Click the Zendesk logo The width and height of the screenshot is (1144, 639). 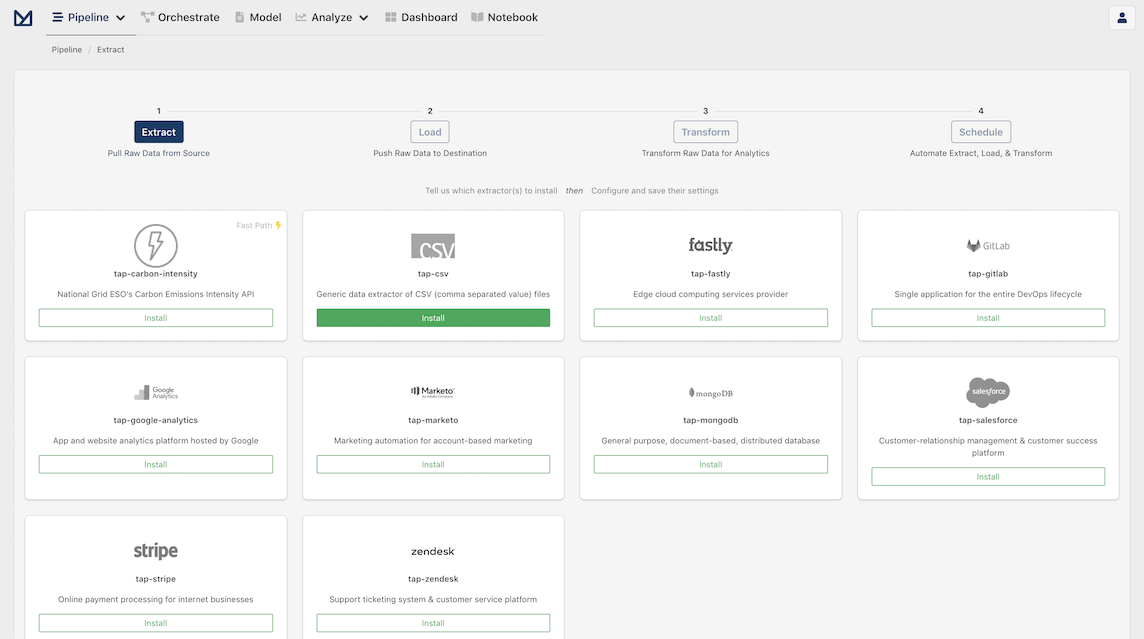[x=433, y=551]
